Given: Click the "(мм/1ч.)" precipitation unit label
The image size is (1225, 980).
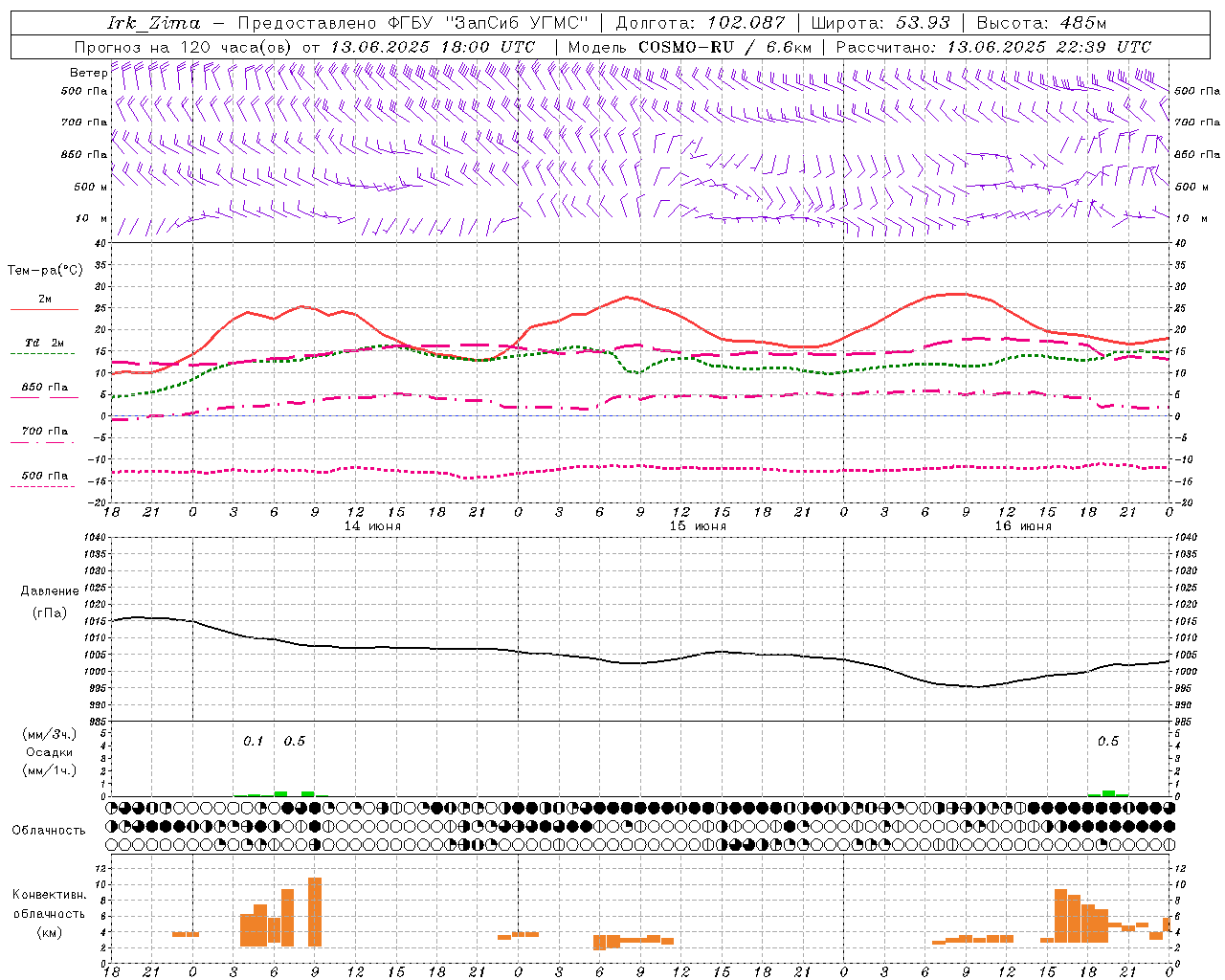Looking at the screenshot, I should coord(50,770).
